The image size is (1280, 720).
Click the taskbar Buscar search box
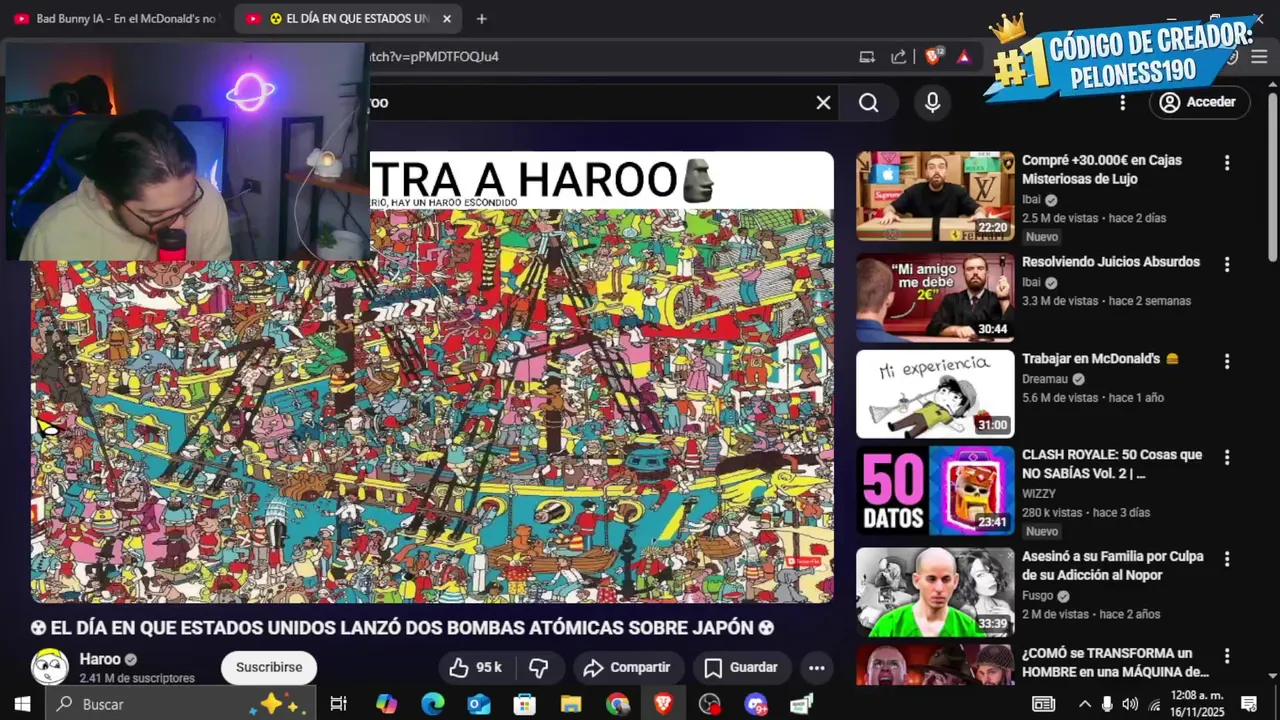coord(180,704)
